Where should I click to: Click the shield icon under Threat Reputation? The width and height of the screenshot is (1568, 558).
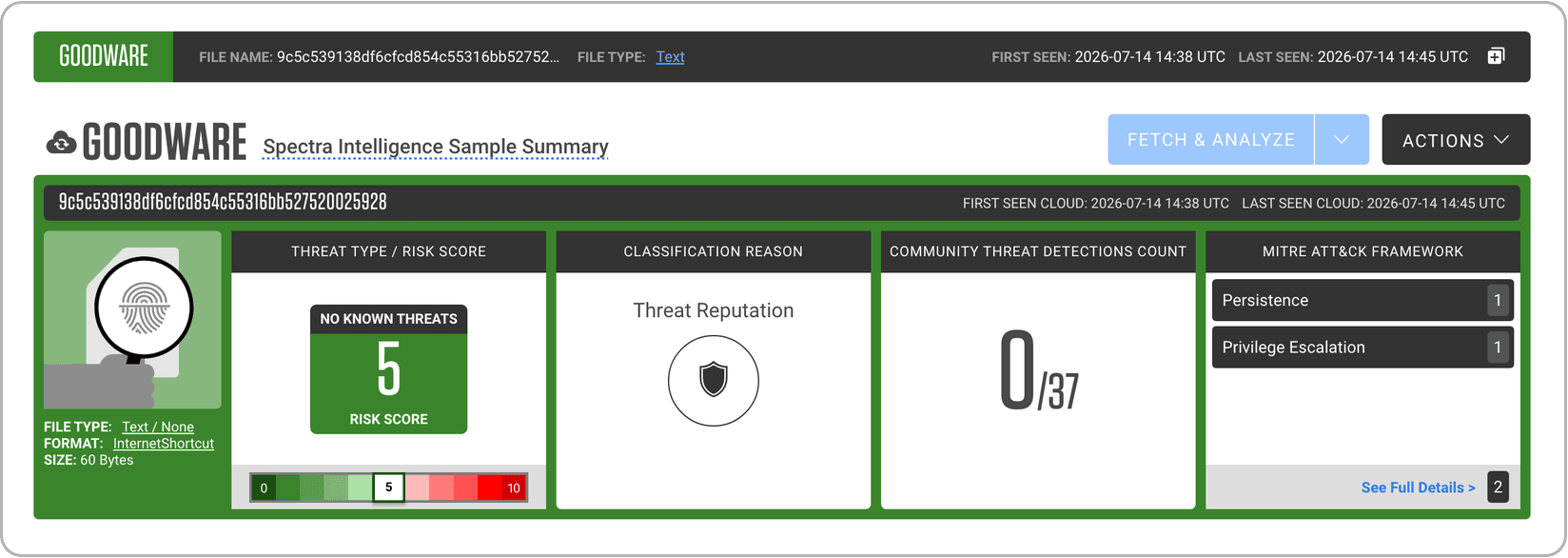click(714, 381)
